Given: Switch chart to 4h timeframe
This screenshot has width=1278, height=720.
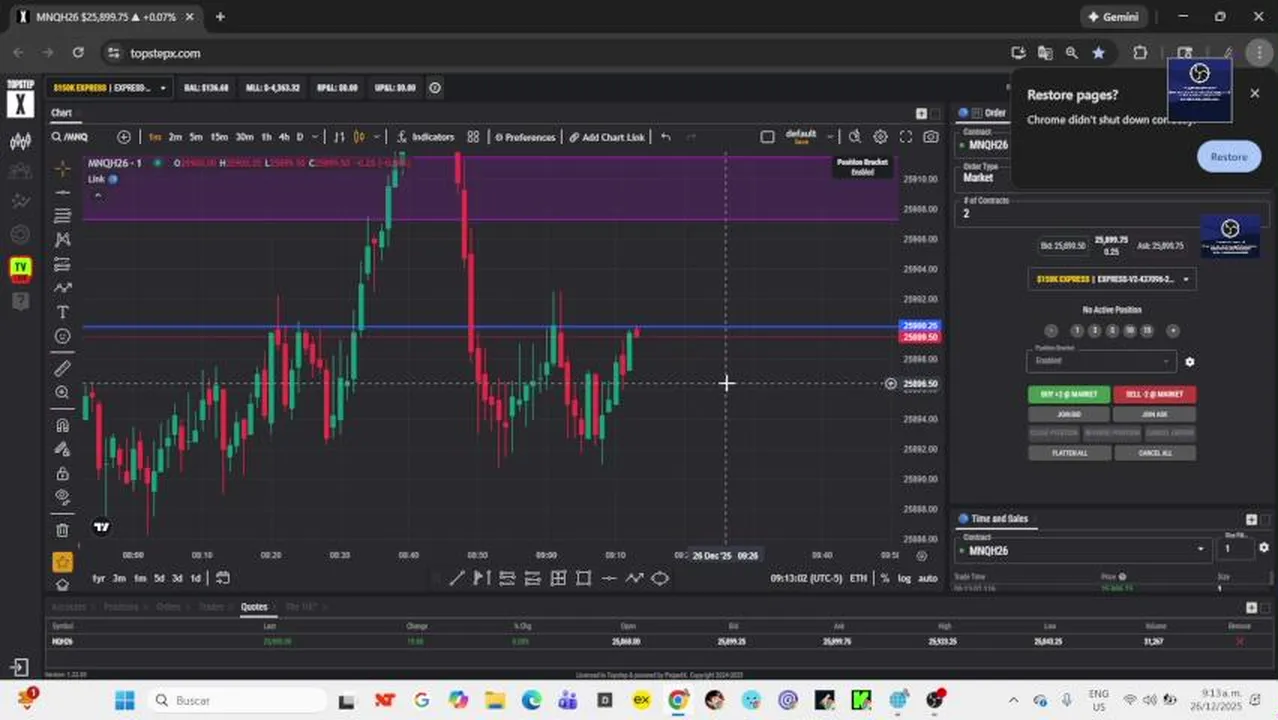Looking at the screenshot, I should coord(284,137).
